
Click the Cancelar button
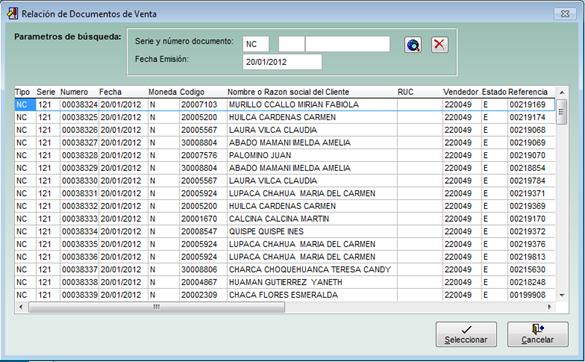pos(538,334)
